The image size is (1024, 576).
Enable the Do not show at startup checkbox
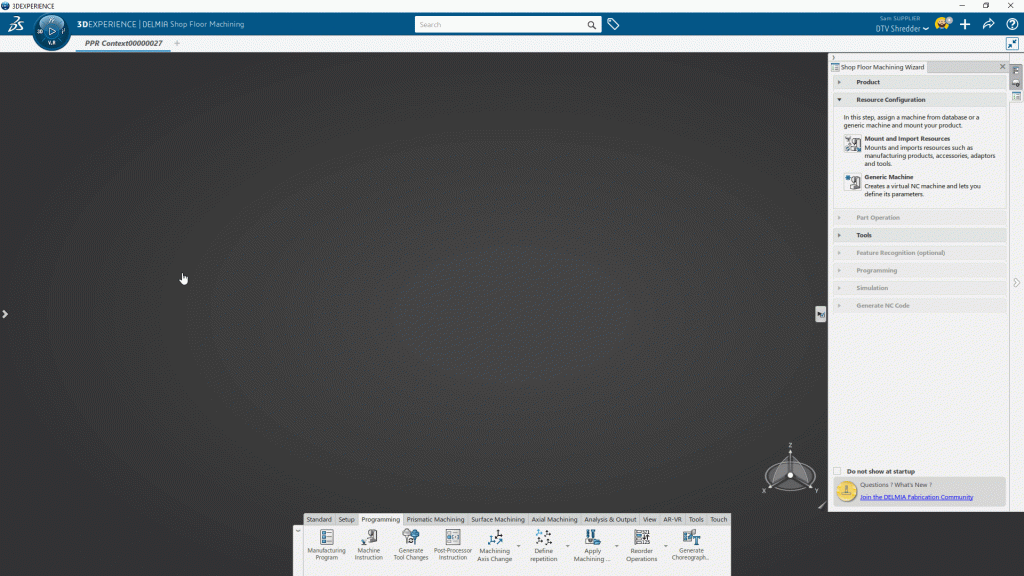(x=837, y=471)
